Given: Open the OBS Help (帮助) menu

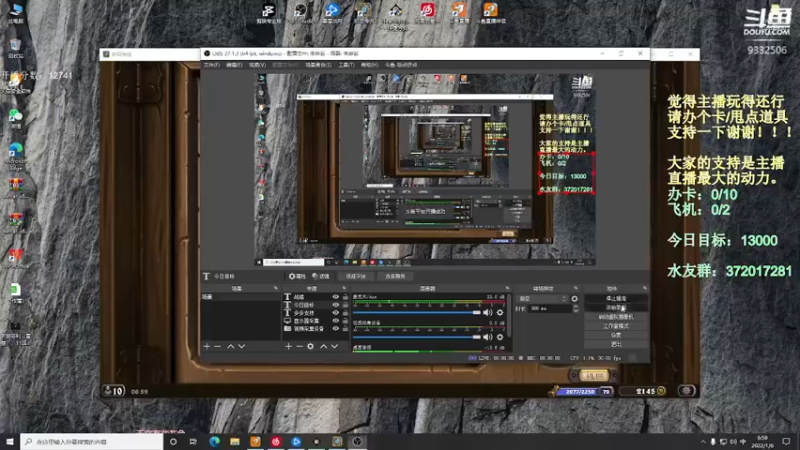Looking at the screenshot, I should [369, 65].
